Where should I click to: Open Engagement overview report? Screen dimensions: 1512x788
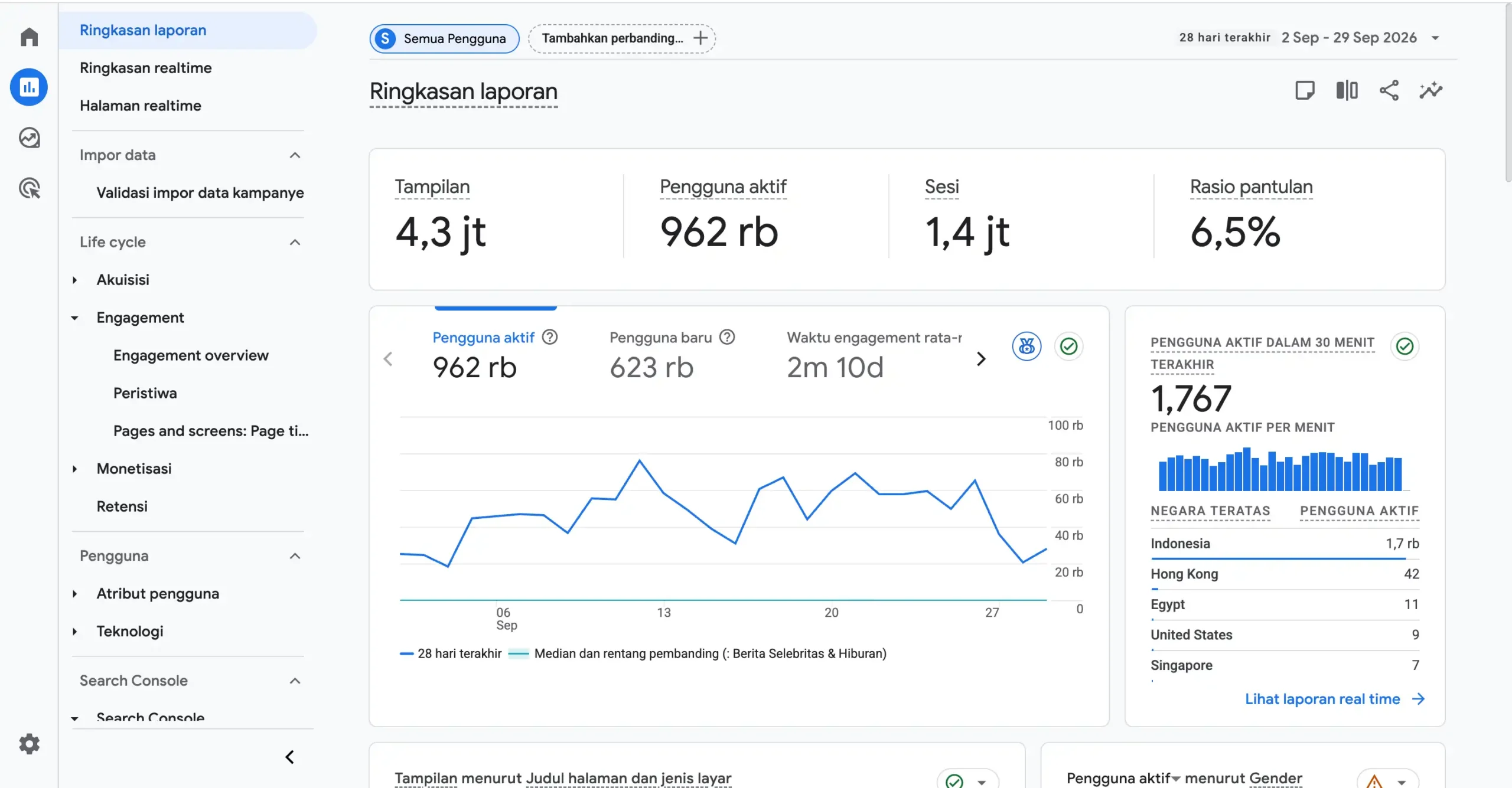191,355
